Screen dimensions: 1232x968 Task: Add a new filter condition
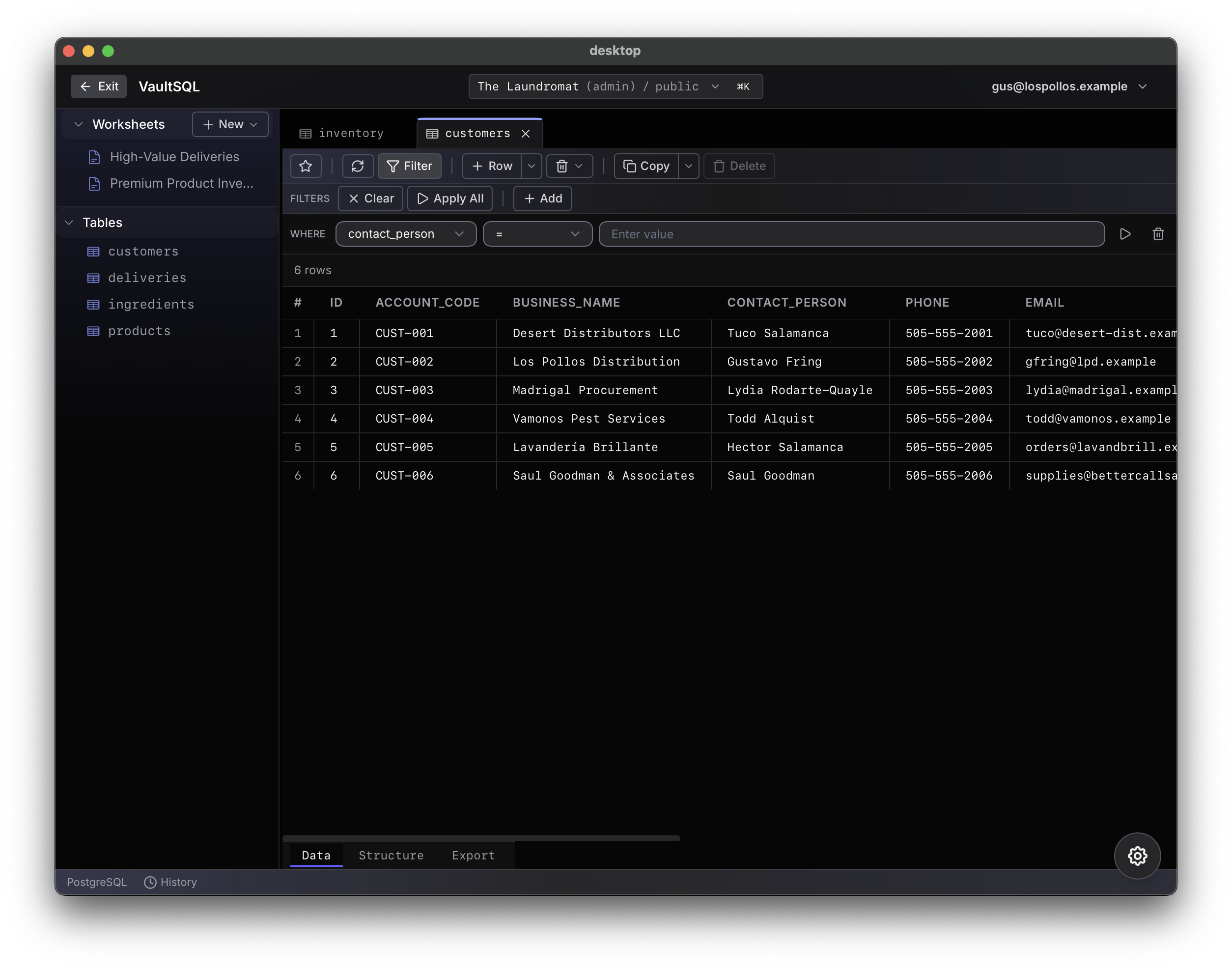542,199
